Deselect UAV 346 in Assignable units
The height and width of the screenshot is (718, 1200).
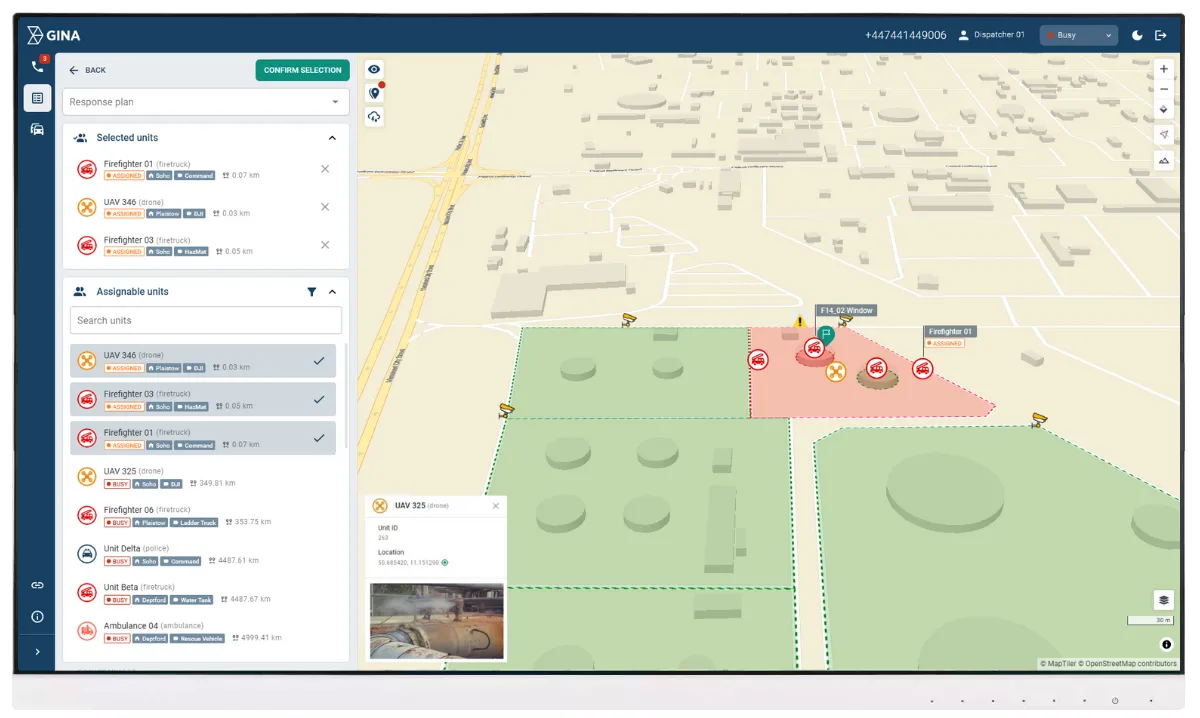[x=320, y=360]
